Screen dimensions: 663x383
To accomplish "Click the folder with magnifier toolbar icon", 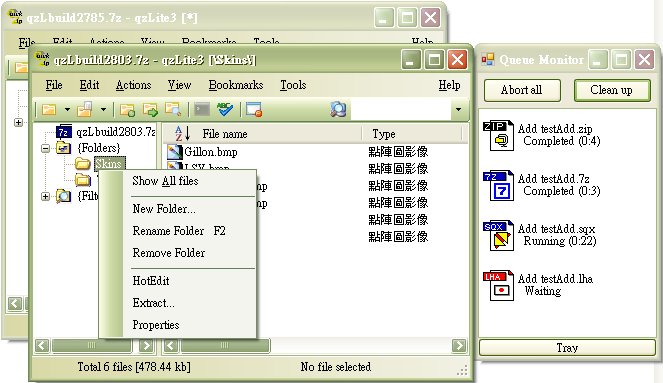I will (x=173, y=109).
